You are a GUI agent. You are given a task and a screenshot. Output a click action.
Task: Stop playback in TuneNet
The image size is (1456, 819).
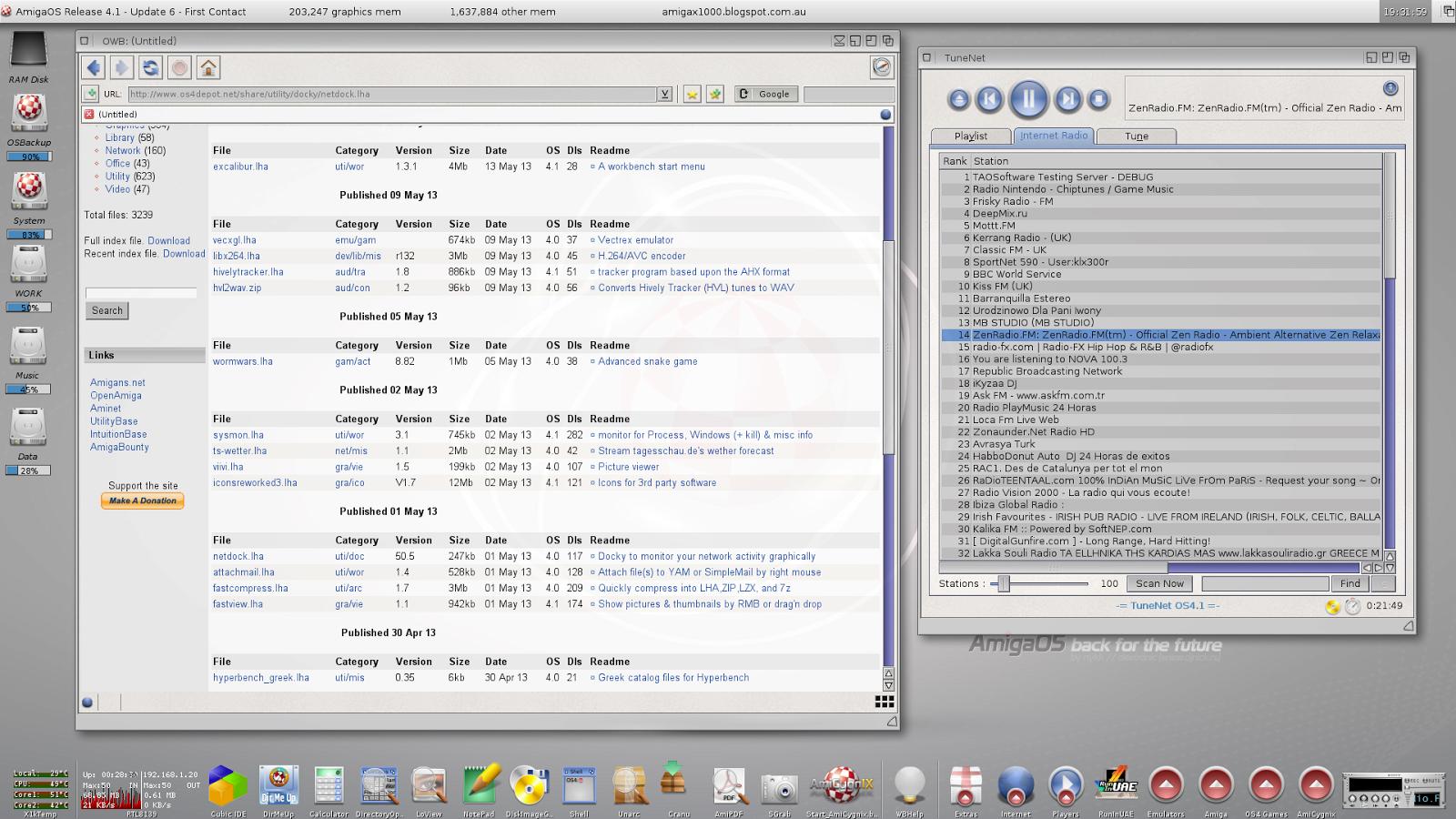pyautogui.click(x=1098, y=99)
